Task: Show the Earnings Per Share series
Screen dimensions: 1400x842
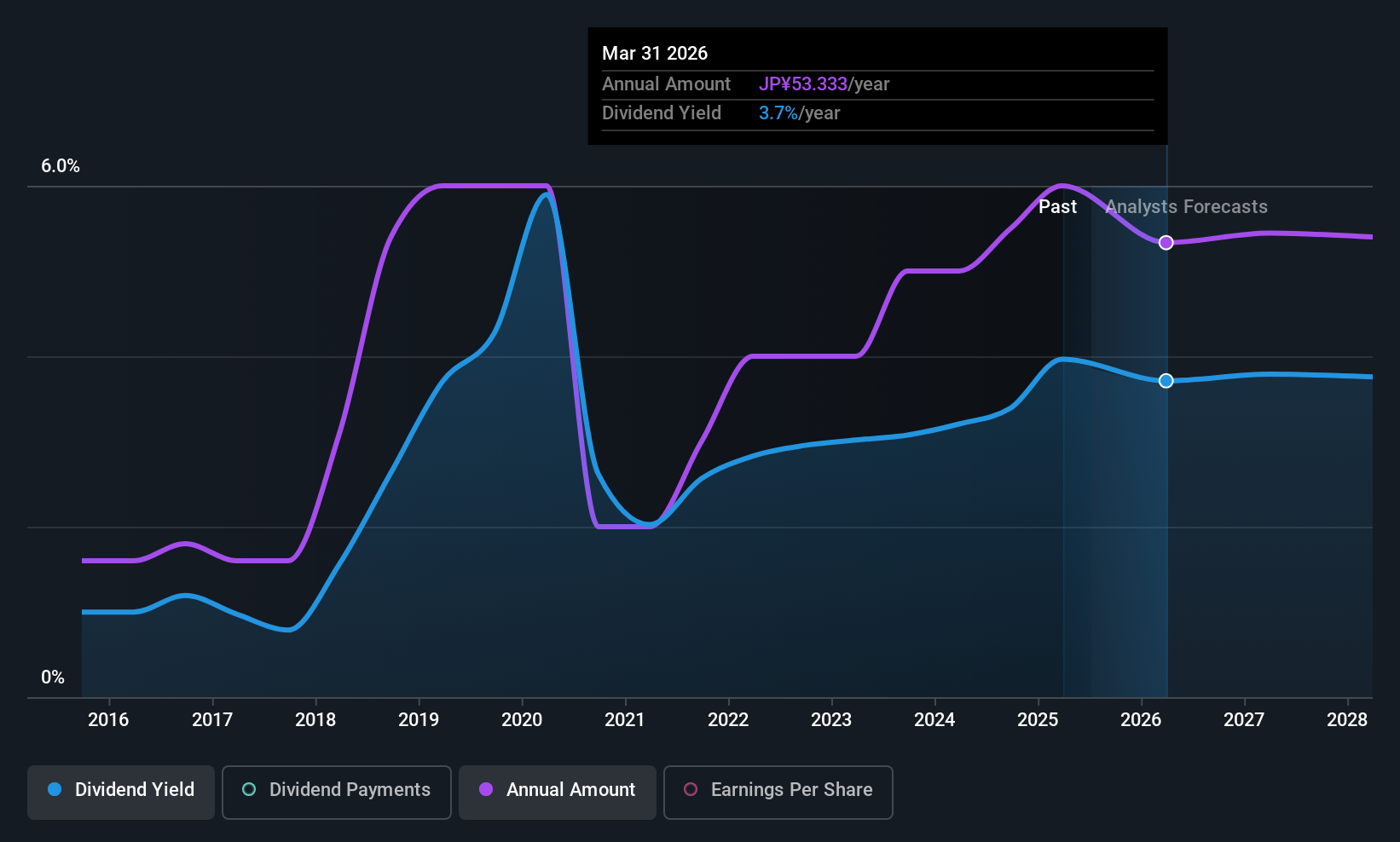Action: 778,792
